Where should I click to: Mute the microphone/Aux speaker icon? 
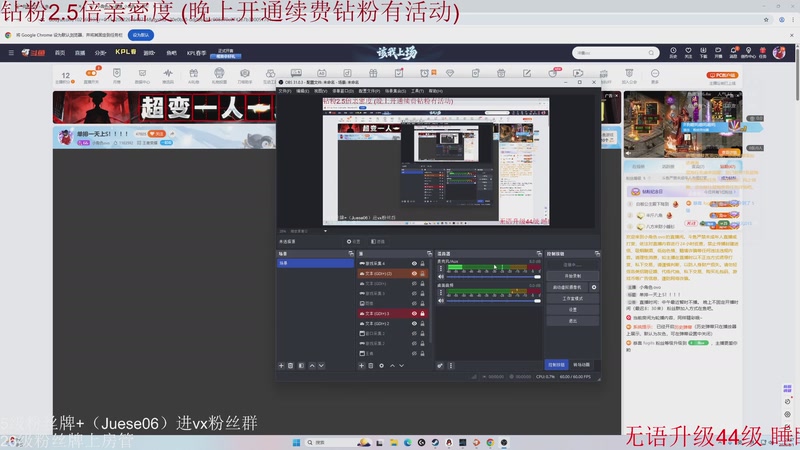tap(441, 277)
